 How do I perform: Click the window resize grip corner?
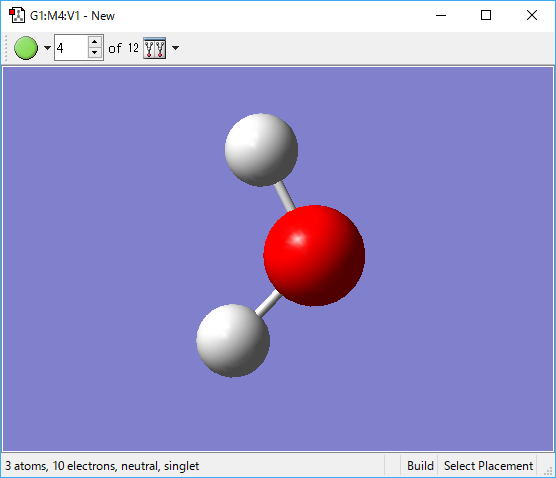click(x=549, y=471)
